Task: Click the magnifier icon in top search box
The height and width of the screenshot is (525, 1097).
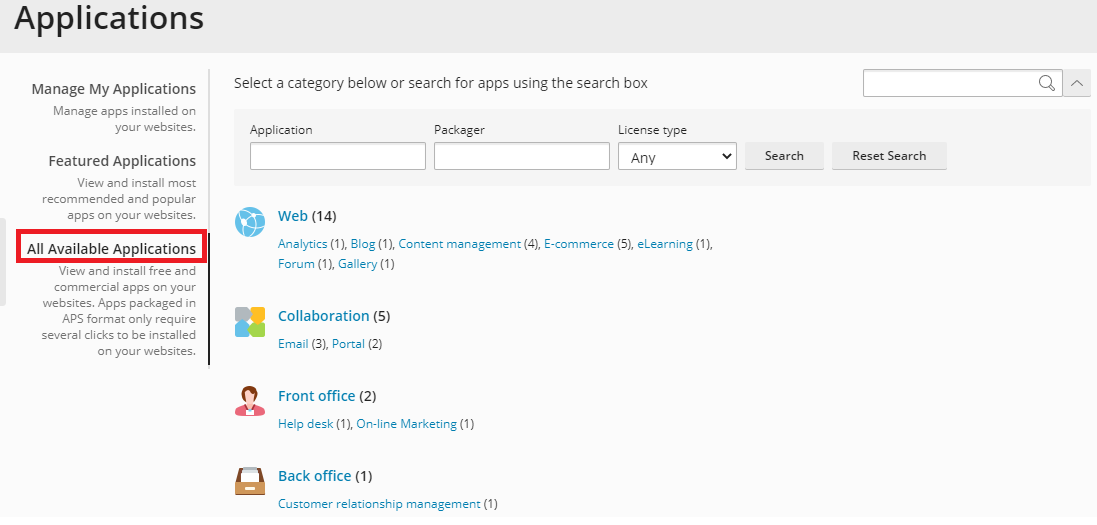Action: [x=1047, y=83]
